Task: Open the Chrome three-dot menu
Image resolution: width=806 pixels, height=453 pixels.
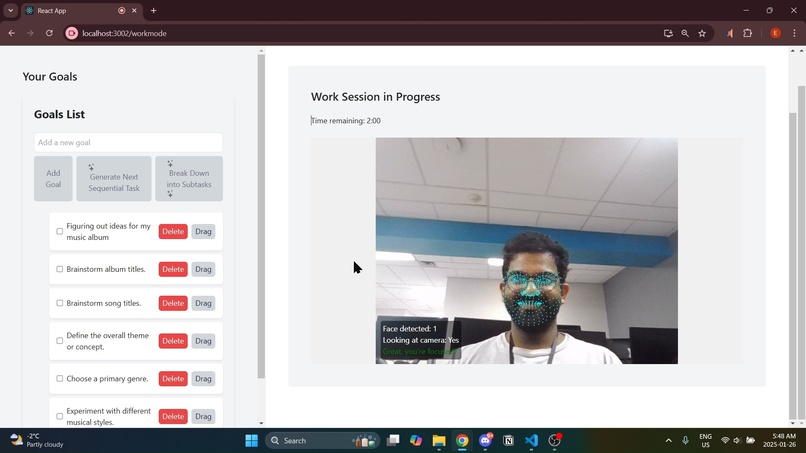Action: point(795,33)
